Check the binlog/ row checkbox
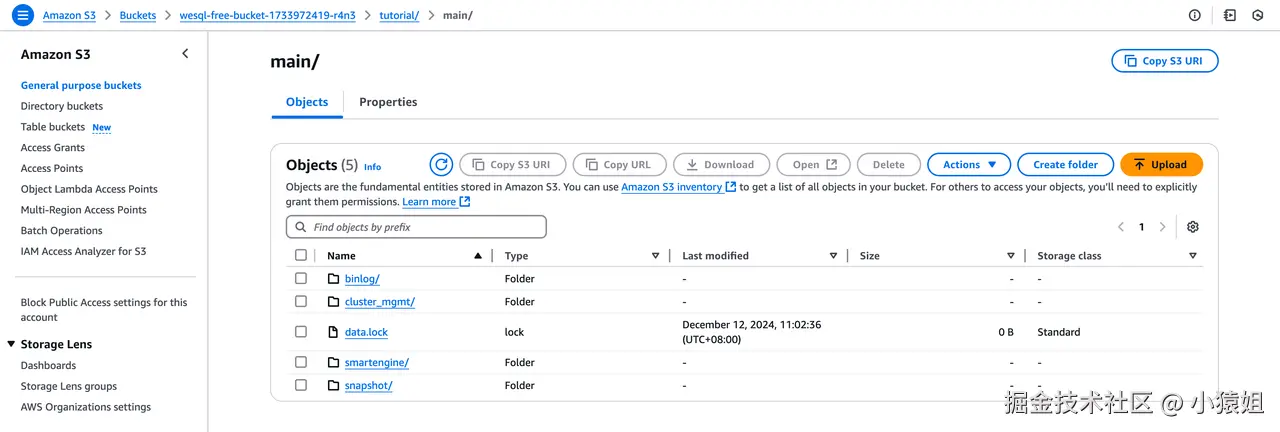 click(x=301, y=278)
